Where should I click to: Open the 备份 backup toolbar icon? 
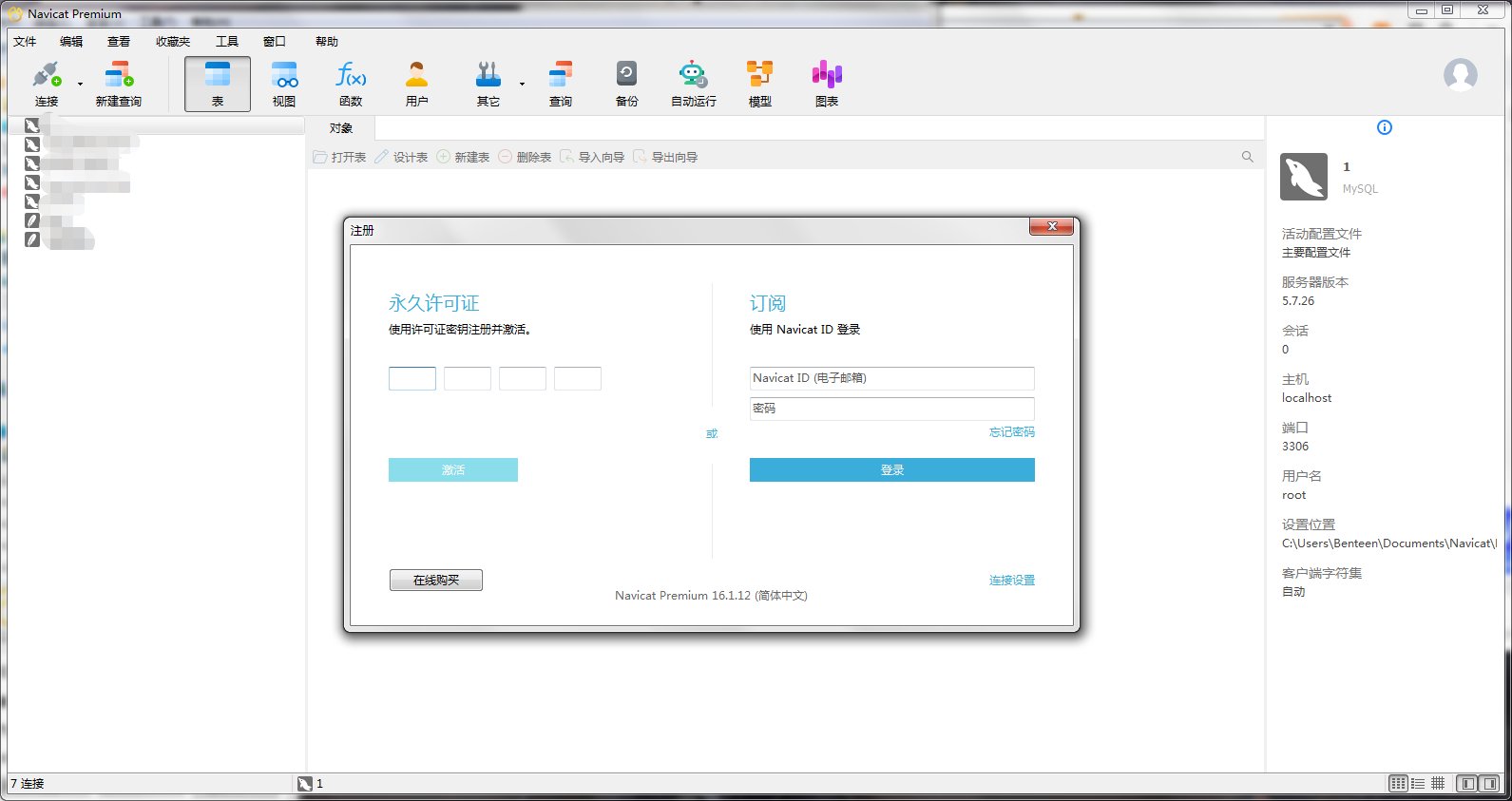[627, 84]
